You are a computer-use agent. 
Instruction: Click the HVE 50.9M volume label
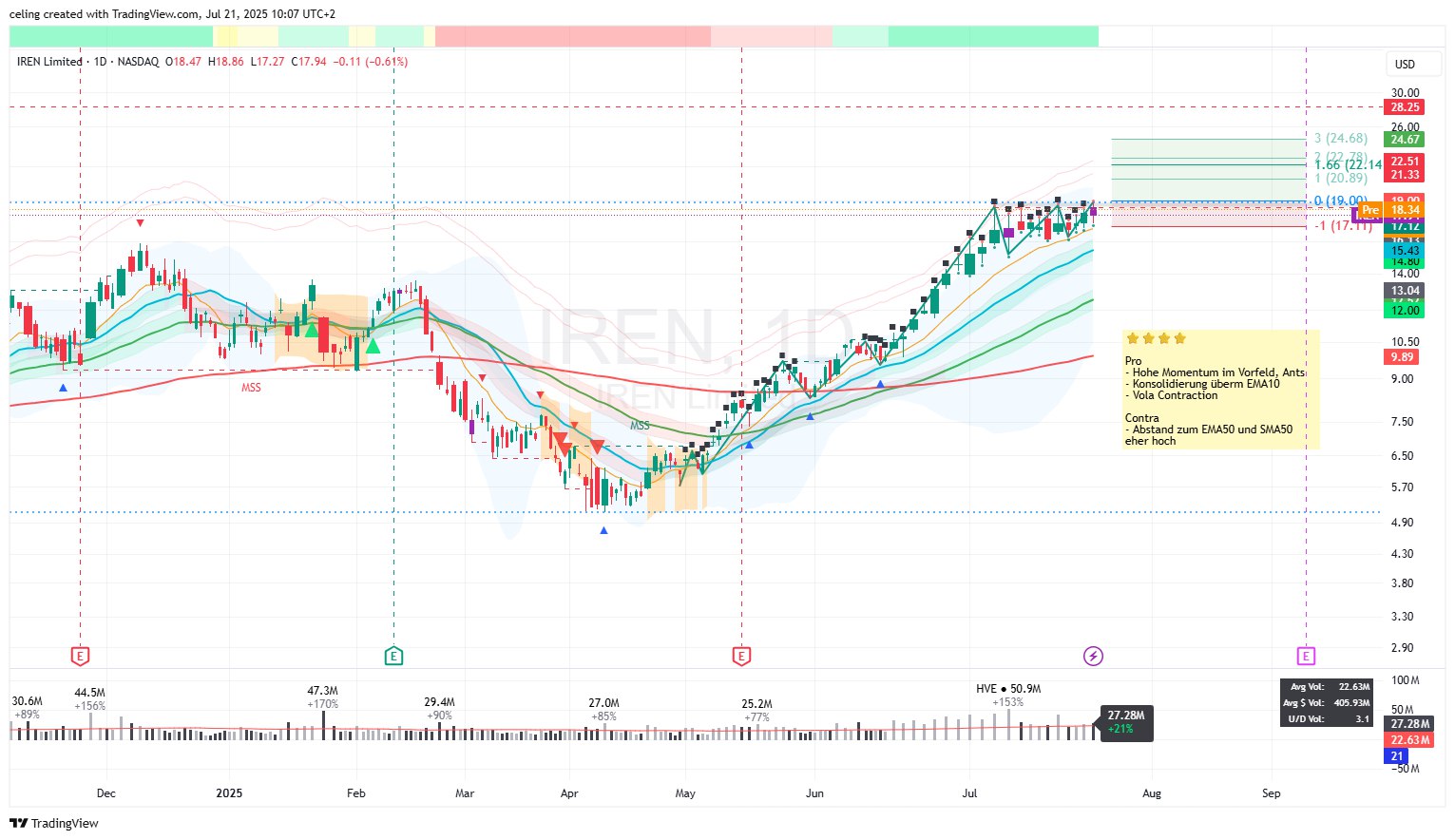pos(1007,689)
